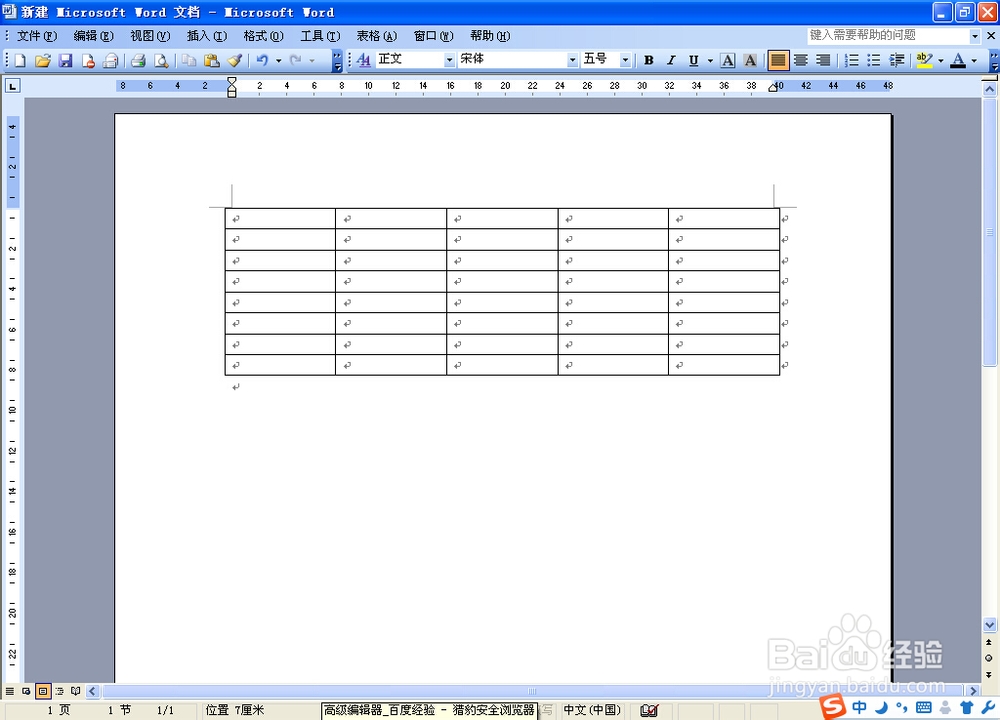Open undo history dropdown arrow
The width and height of the screenshot is (1000, 720).
tap(279, 61)
